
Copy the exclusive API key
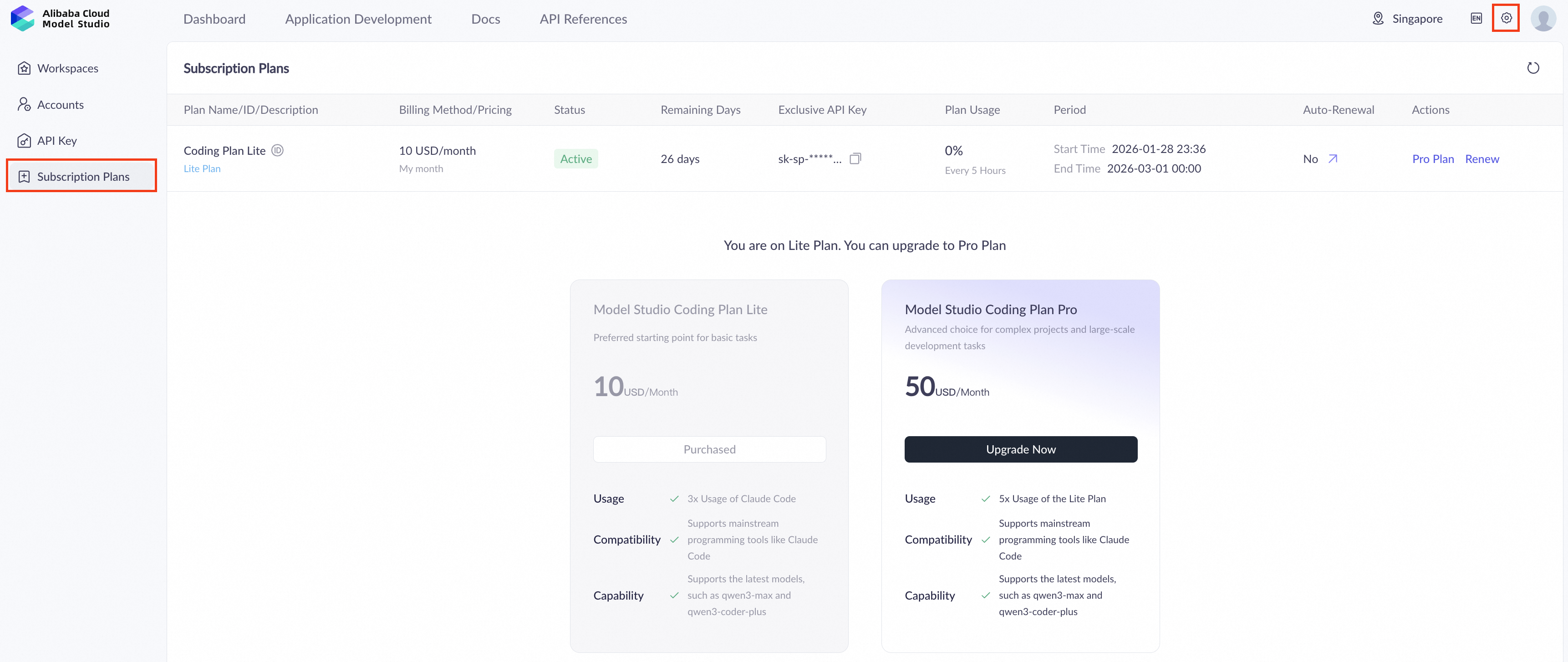click(855, 159)
